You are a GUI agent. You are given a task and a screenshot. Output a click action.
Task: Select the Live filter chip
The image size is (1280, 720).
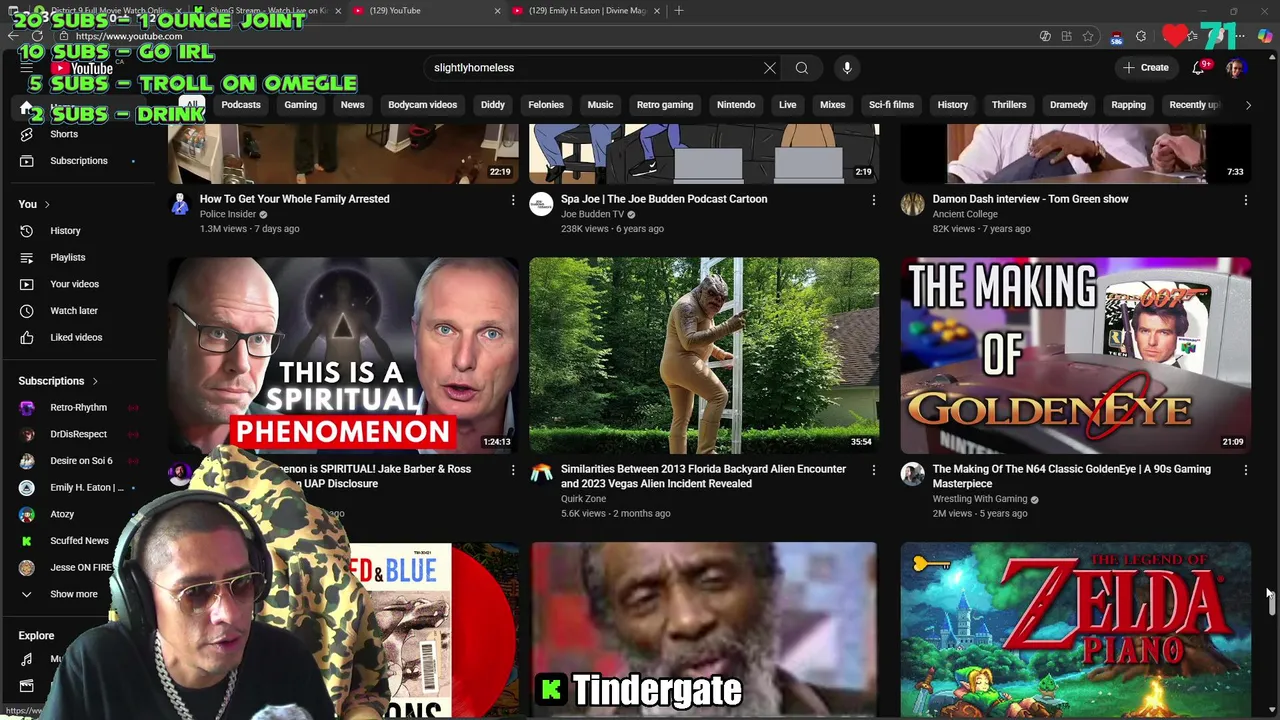[x=788, y=105]
